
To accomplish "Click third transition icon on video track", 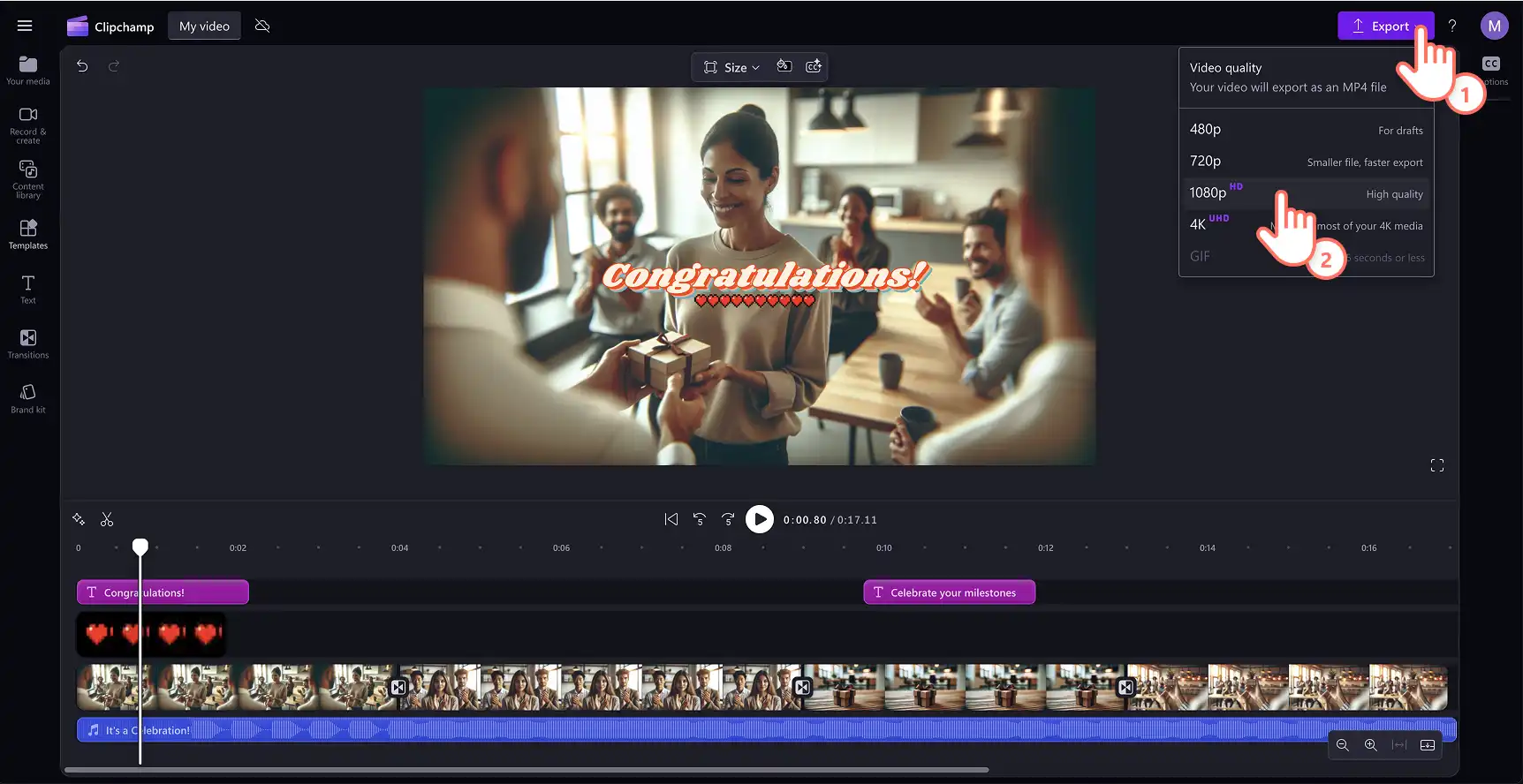I will click(1125, 687).
